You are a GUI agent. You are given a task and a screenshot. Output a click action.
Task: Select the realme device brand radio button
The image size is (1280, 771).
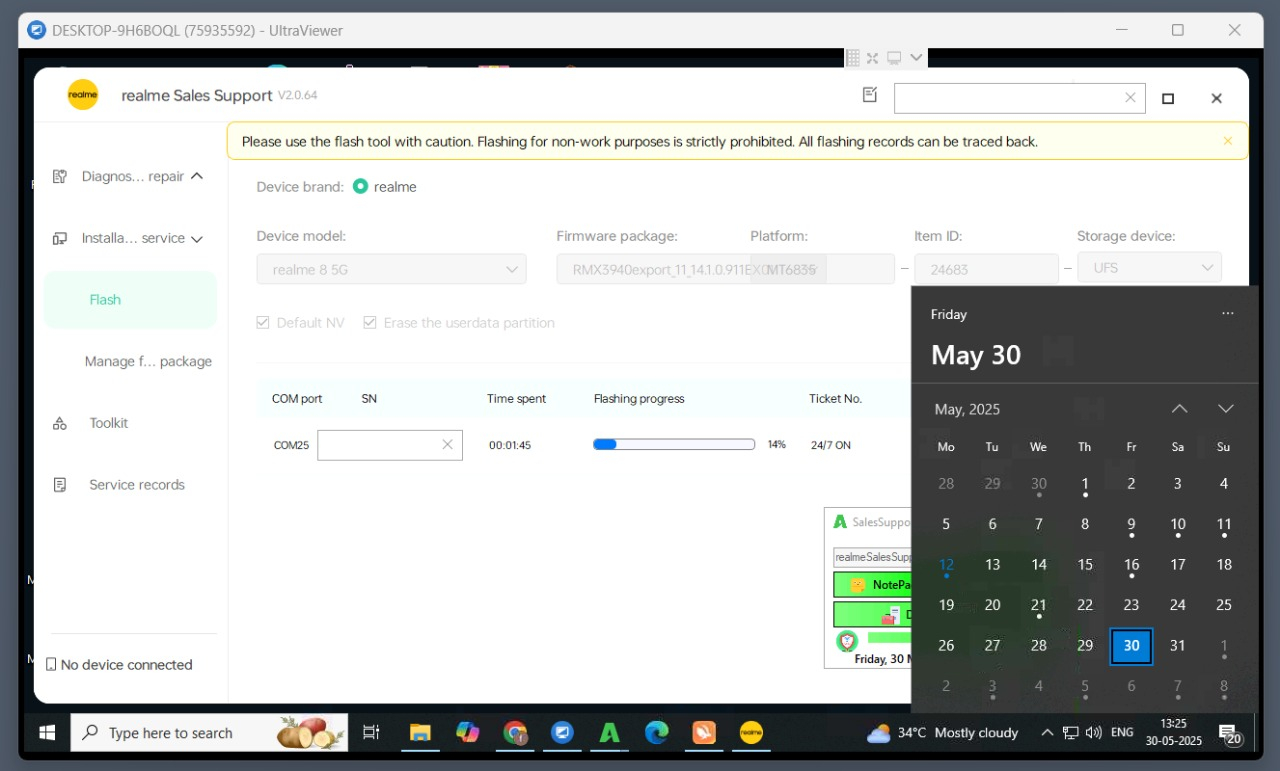[360, 187]
